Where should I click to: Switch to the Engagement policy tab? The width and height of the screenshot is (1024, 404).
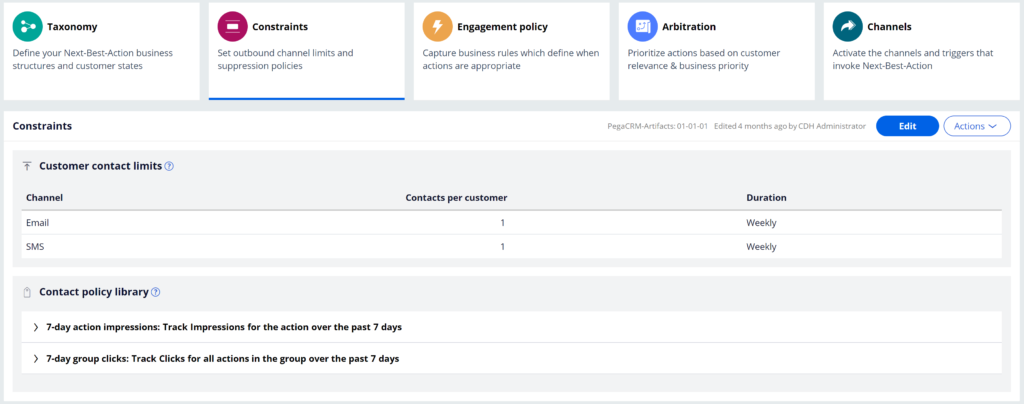(511, 51)
